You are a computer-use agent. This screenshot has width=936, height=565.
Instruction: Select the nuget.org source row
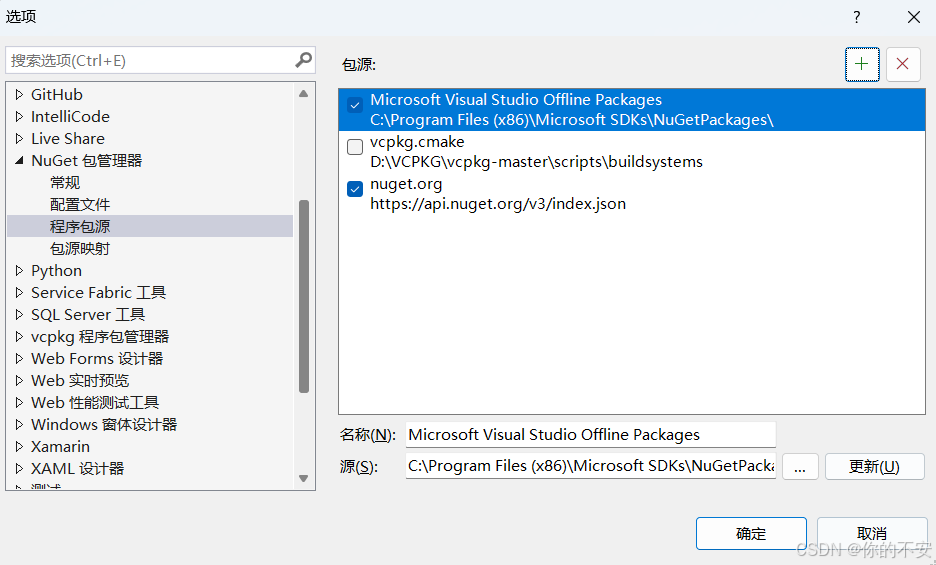point(632,194)
